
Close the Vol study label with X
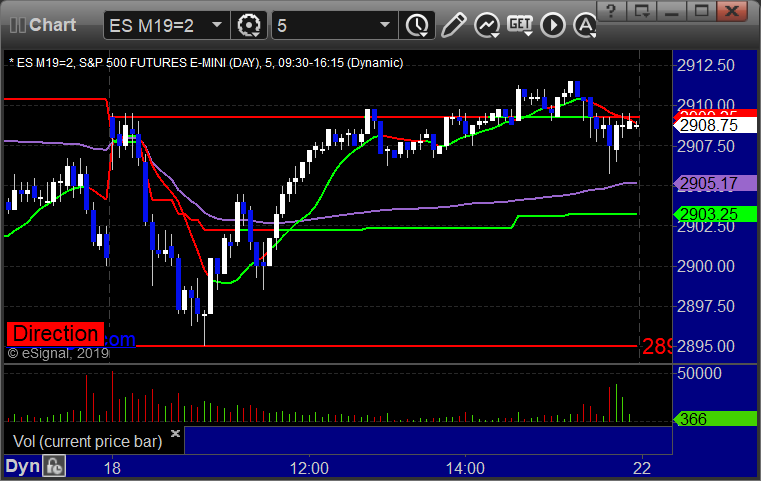175,433
